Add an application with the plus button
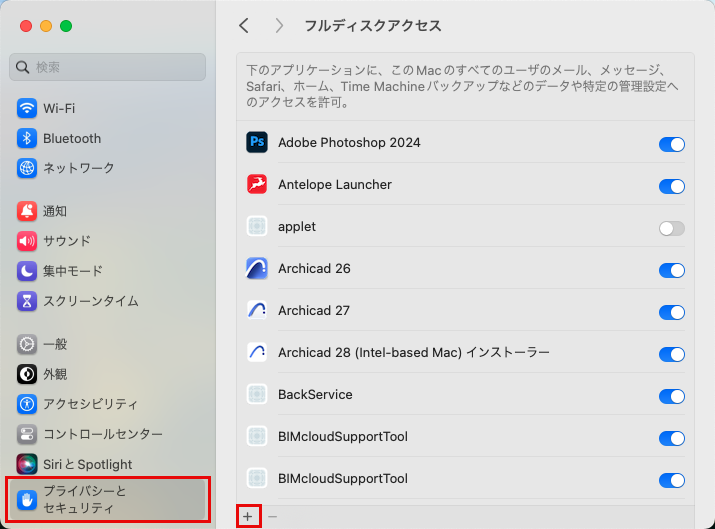The width and height of the screenshot is (715, 529). coord(248,516)
